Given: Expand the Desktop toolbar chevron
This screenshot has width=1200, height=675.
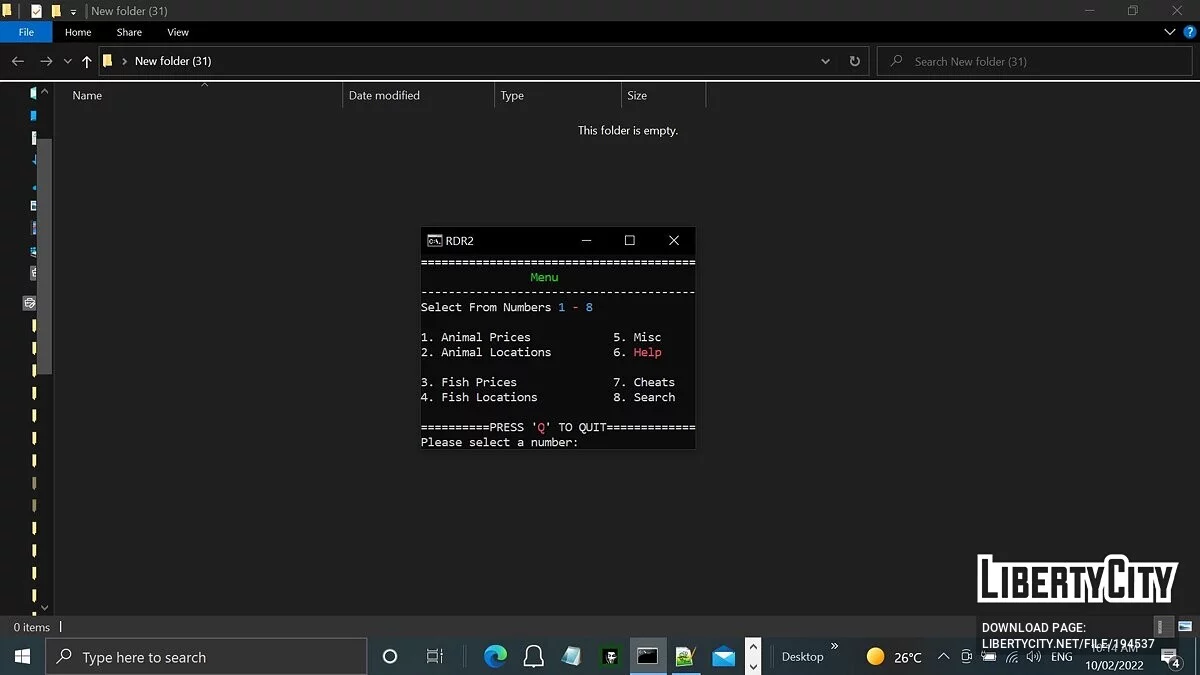Looking at the screenshot, I should pos(833,647).
